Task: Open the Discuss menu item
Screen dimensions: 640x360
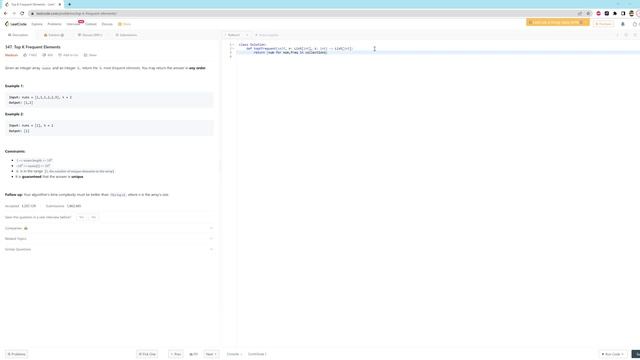Action: point(107,24)
